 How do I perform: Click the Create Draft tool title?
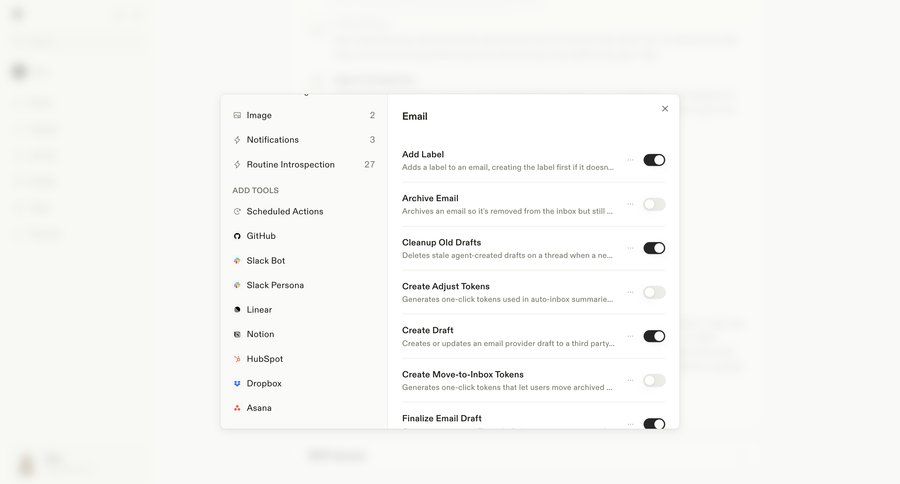[428, 331]
